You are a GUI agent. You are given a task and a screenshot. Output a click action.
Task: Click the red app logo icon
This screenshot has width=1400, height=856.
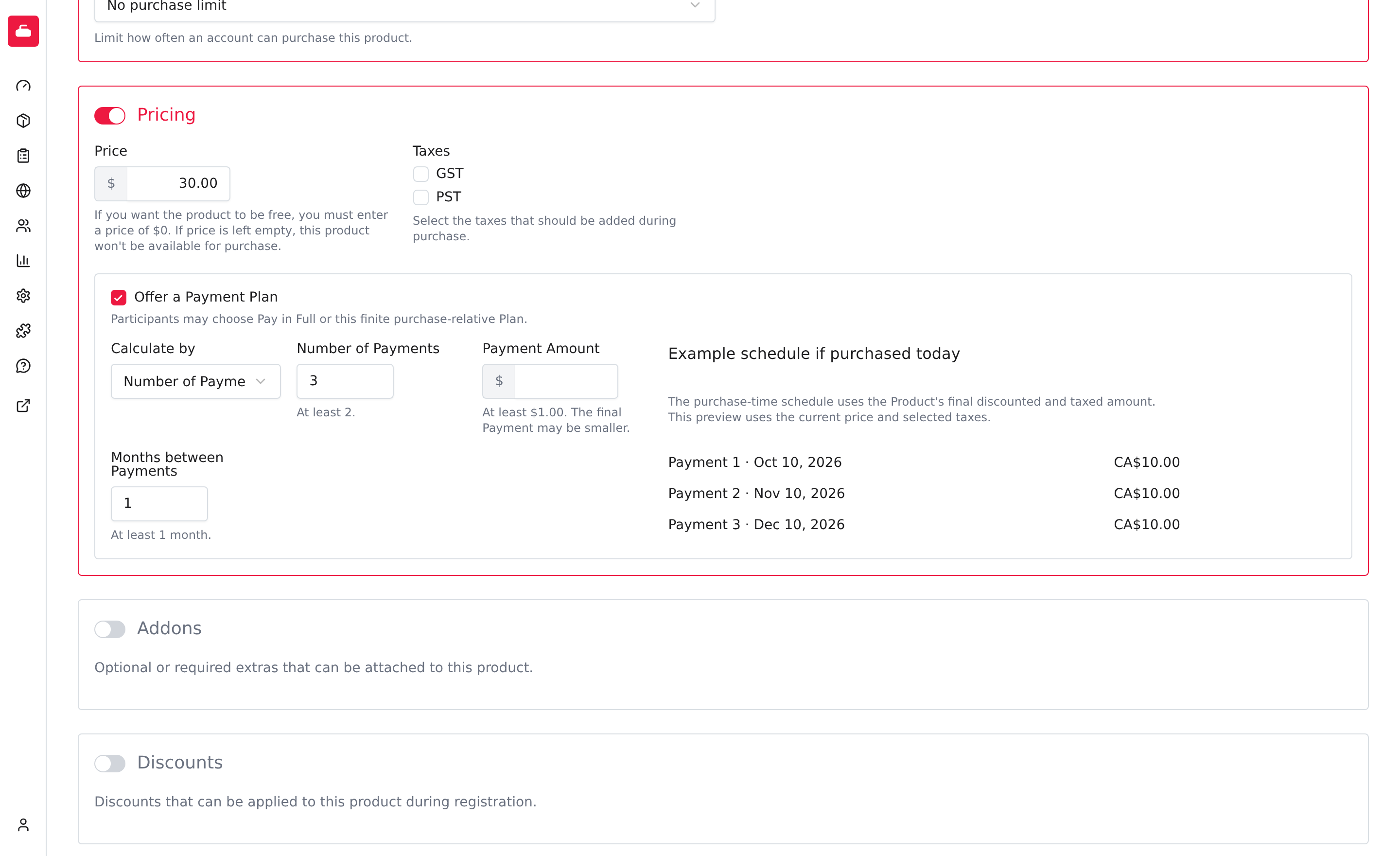click(x=23, y=31)
